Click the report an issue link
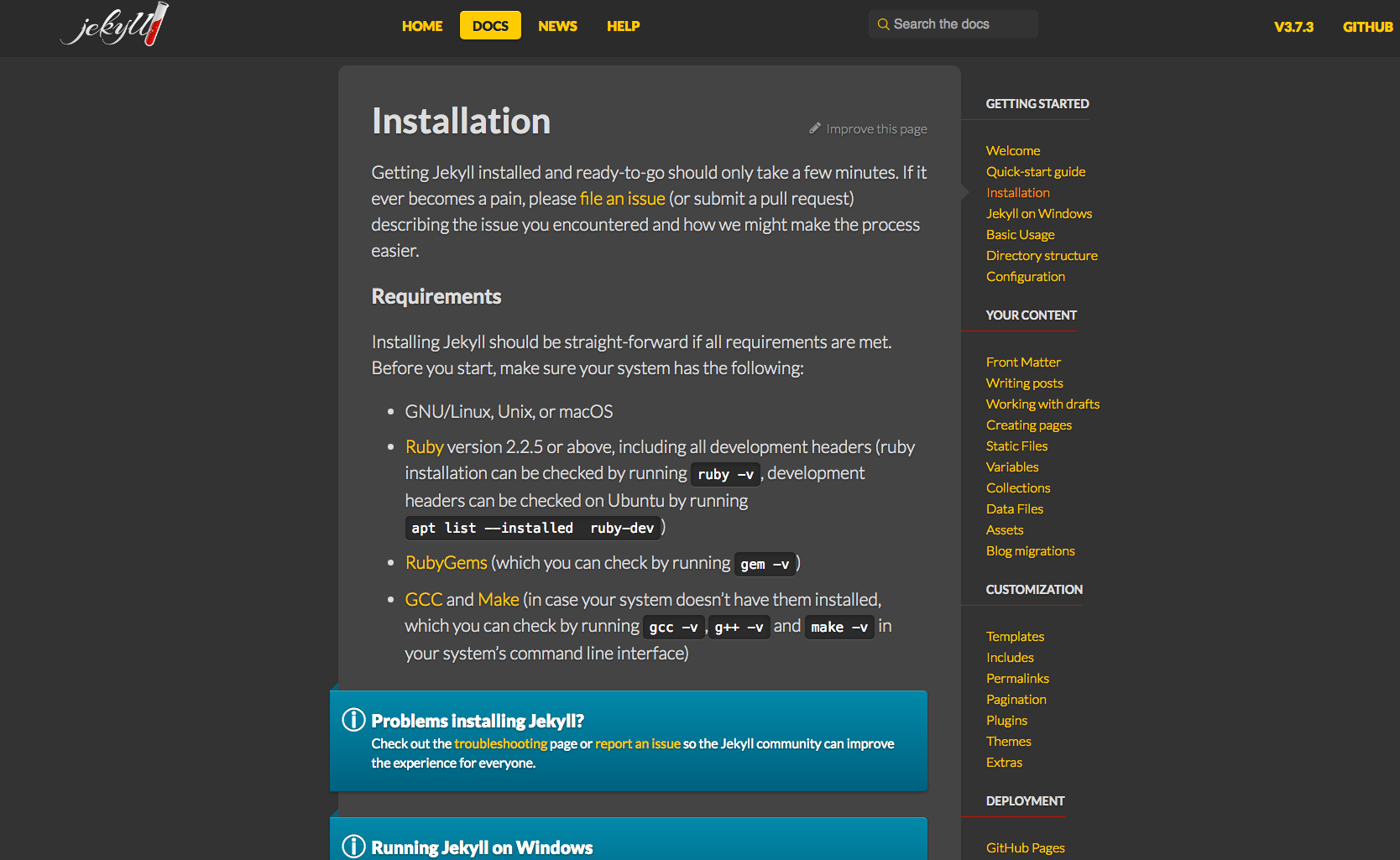The image size is (1400, 860). [x=638, y=743]
